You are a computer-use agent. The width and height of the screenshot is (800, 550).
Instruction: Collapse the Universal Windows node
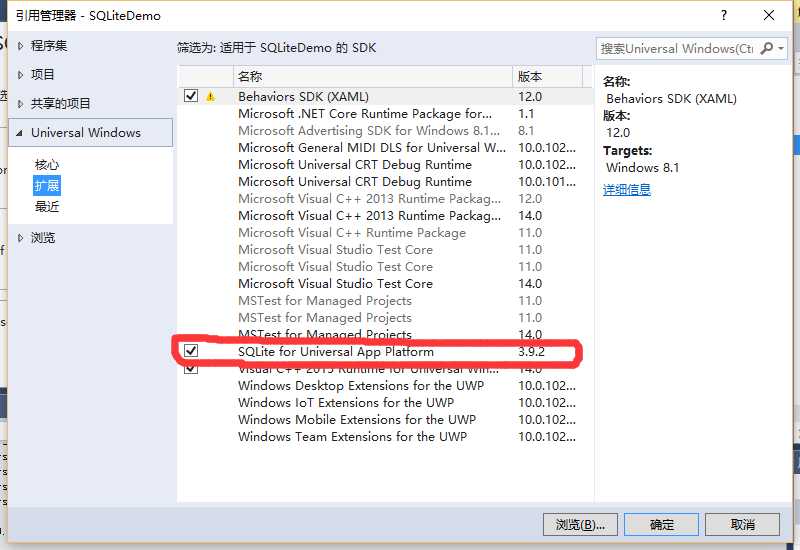(x=19, y=133)
